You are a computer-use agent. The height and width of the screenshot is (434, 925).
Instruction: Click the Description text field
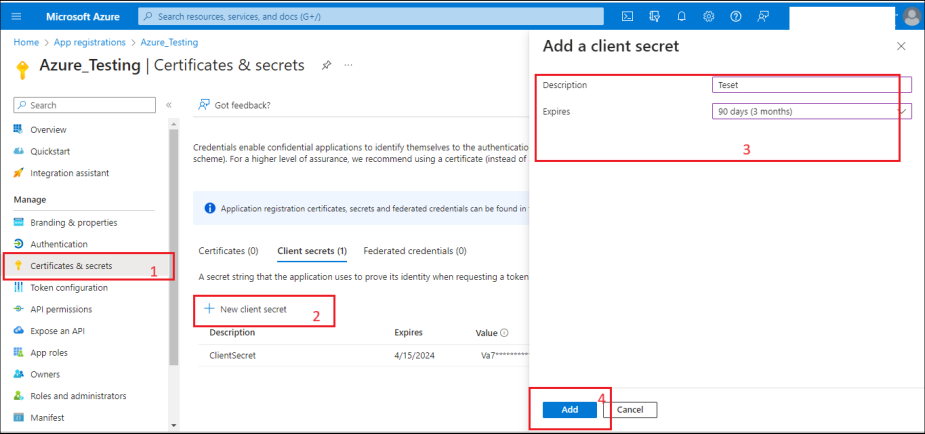(x=810, y=85)
